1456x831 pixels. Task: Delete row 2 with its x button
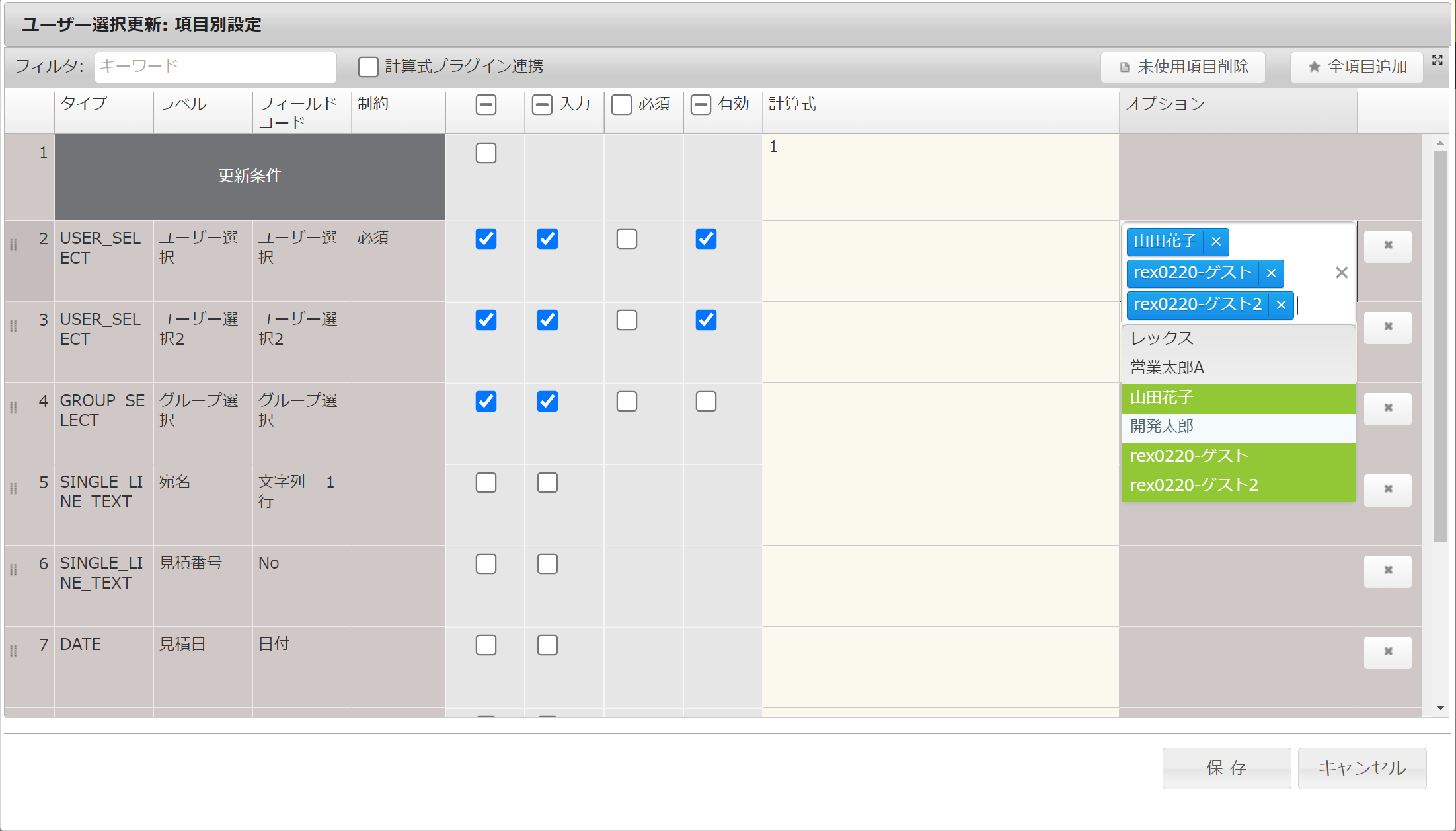click(1387, 246)
